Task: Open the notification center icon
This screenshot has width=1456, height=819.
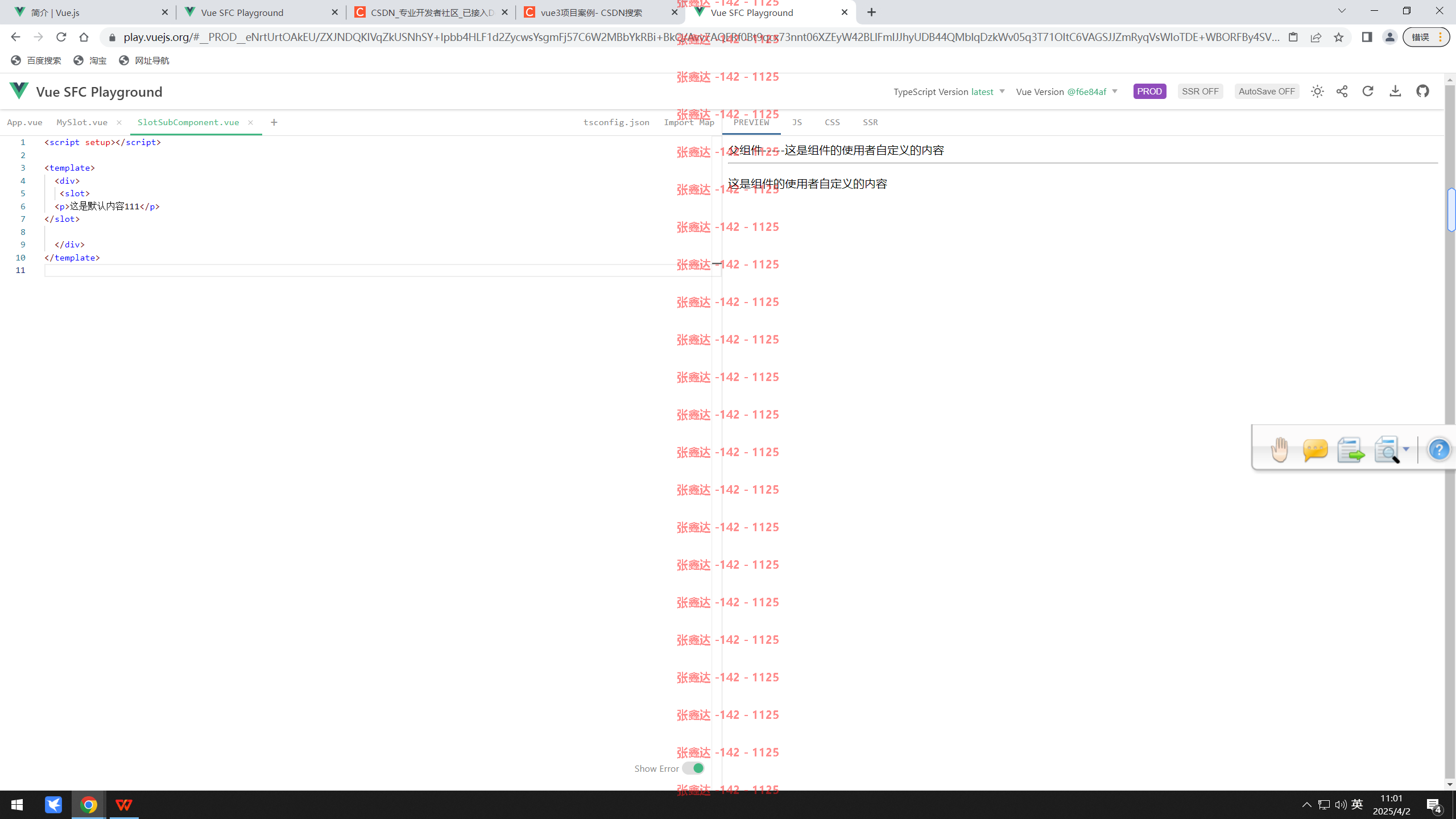Action: point(1433,805)
